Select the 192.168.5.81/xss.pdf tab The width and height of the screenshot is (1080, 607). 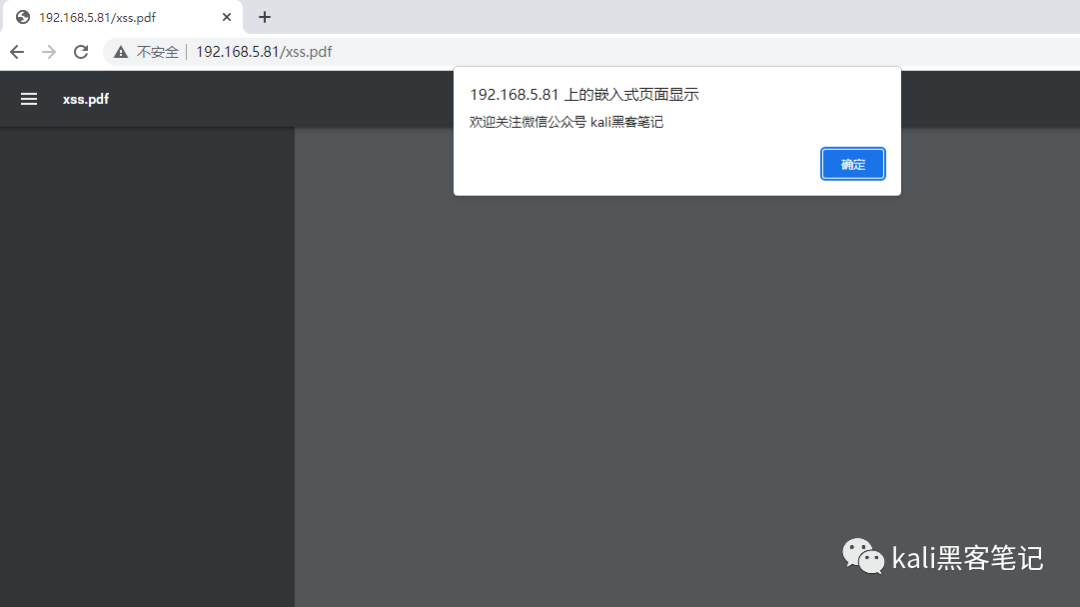coord(120,16)
